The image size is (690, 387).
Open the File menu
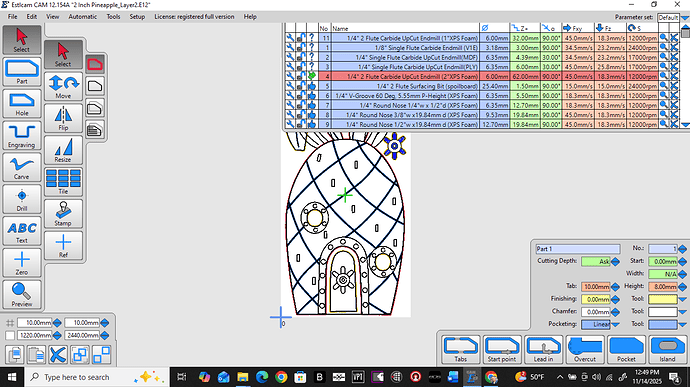click(12, 17)
